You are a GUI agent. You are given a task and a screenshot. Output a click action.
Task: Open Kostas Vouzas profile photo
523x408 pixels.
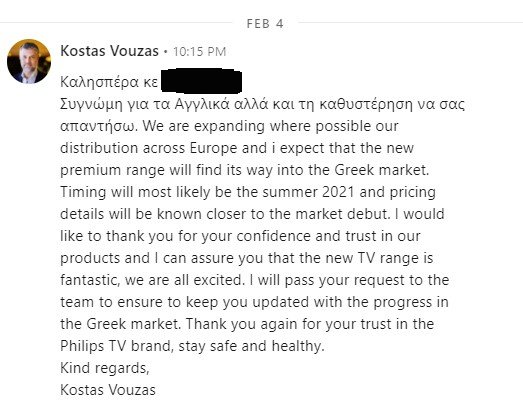29,61
